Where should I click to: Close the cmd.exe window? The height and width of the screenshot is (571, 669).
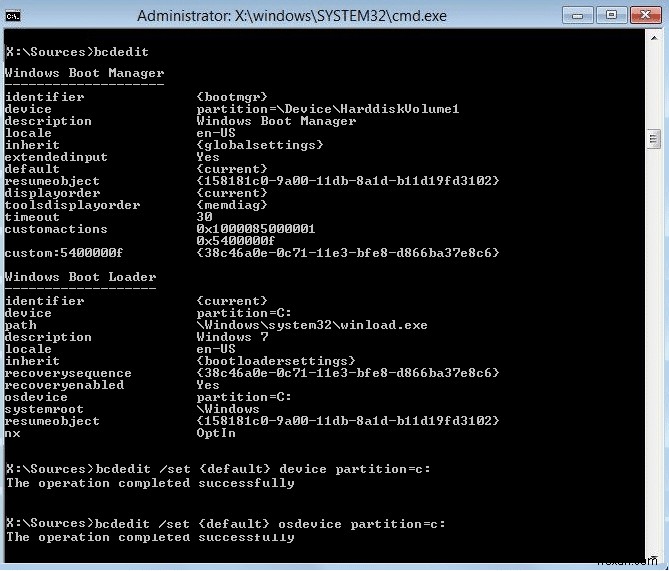[646, 16]
